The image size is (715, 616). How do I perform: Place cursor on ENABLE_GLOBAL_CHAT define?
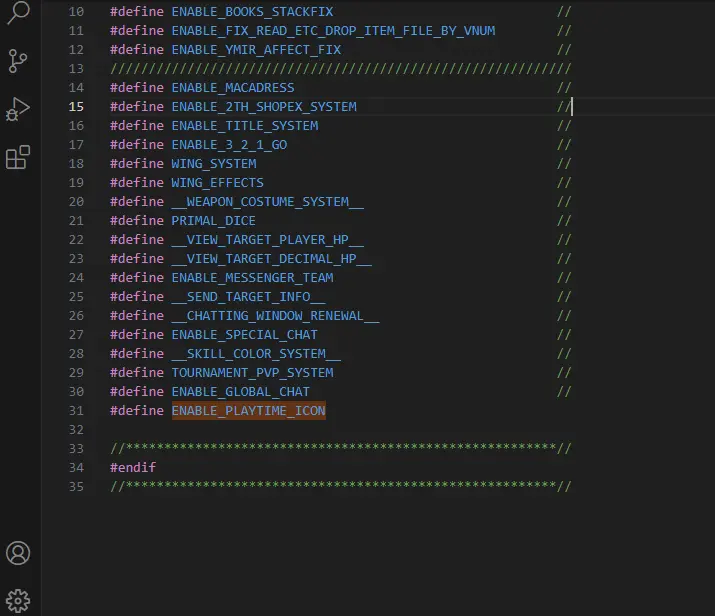pos(240,392)
